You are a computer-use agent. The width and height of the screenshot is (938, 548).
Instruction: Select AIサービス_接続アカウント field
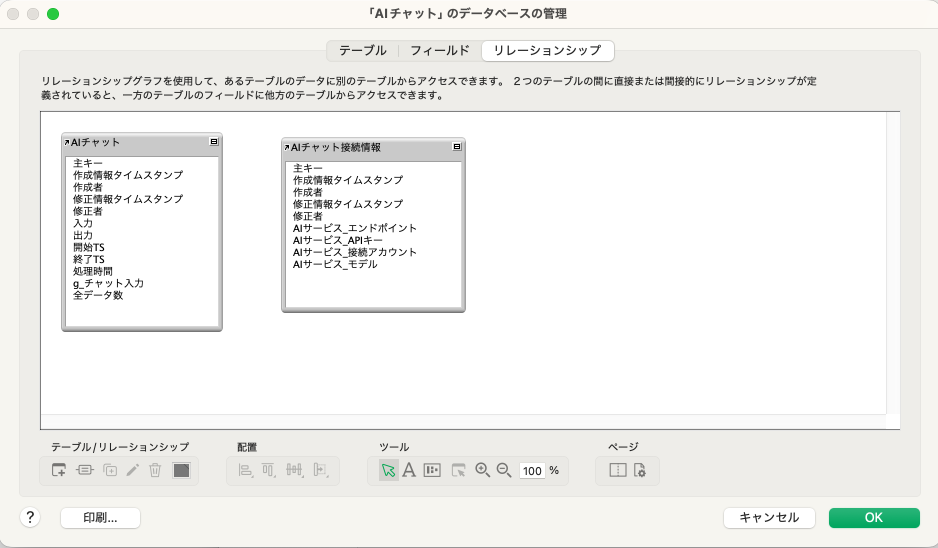(x=355, y=252)
